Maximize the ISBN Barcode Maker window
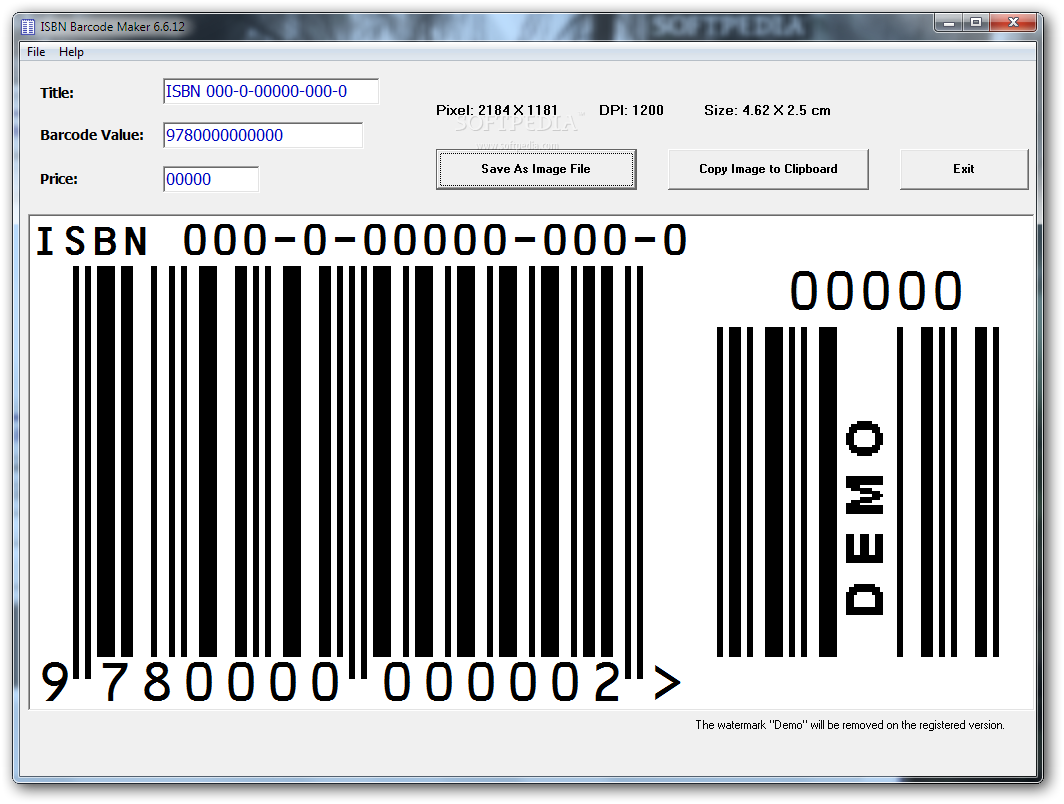The height and width of the screenshot is (804, 1064). 976,23
